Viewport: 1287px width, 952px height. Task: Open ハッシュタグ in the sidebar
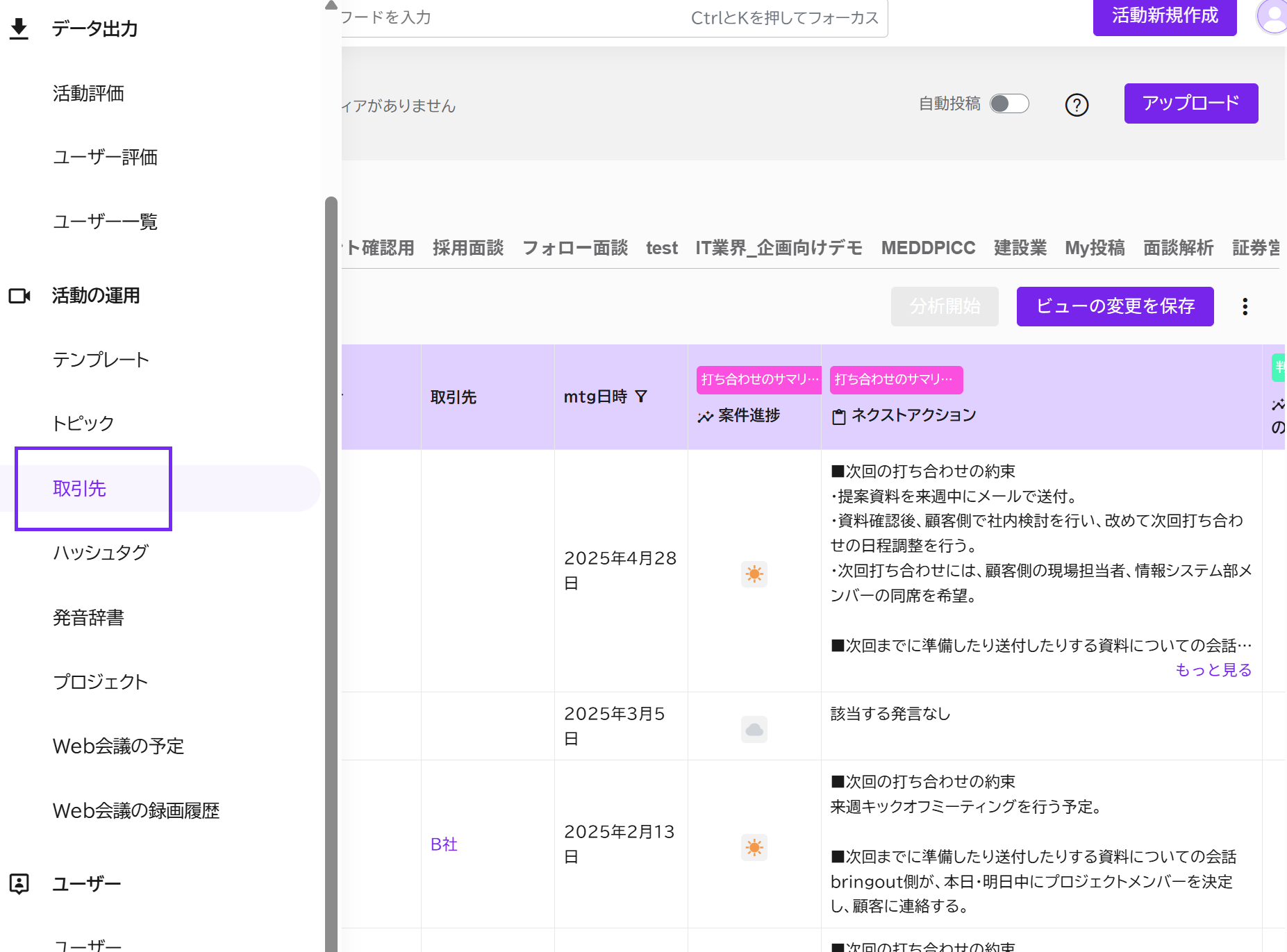(101, 553)
